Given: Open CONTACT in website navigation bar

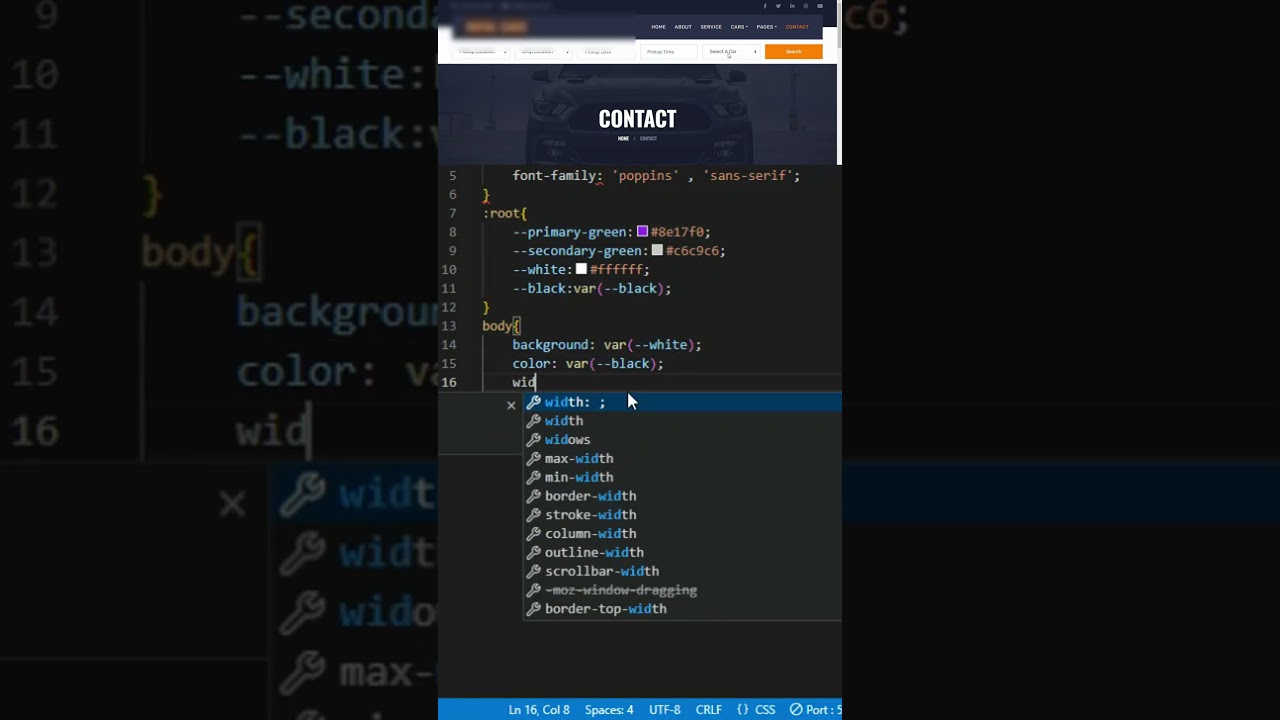Looking at the screenshot, I should click(x=797, y=27).
